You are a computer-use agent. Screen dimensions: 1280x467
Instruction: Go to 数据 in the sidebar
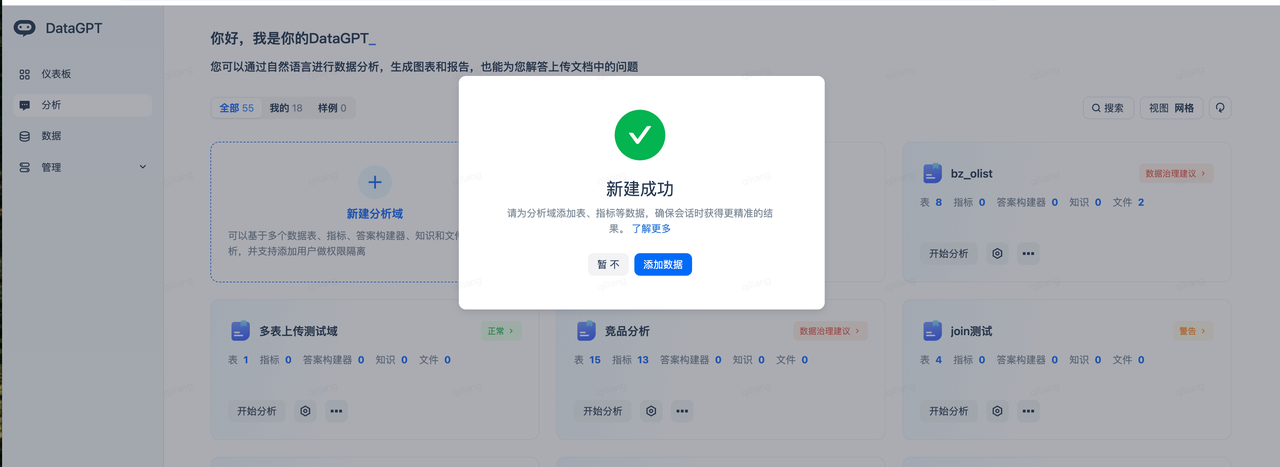coord(52,136)
